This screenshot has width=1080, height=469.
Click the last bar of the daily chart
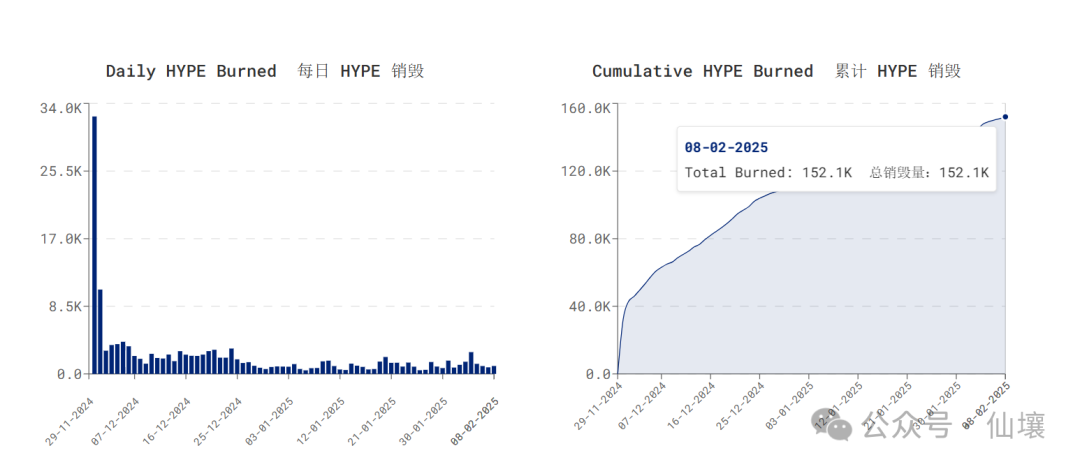(493, 369)
